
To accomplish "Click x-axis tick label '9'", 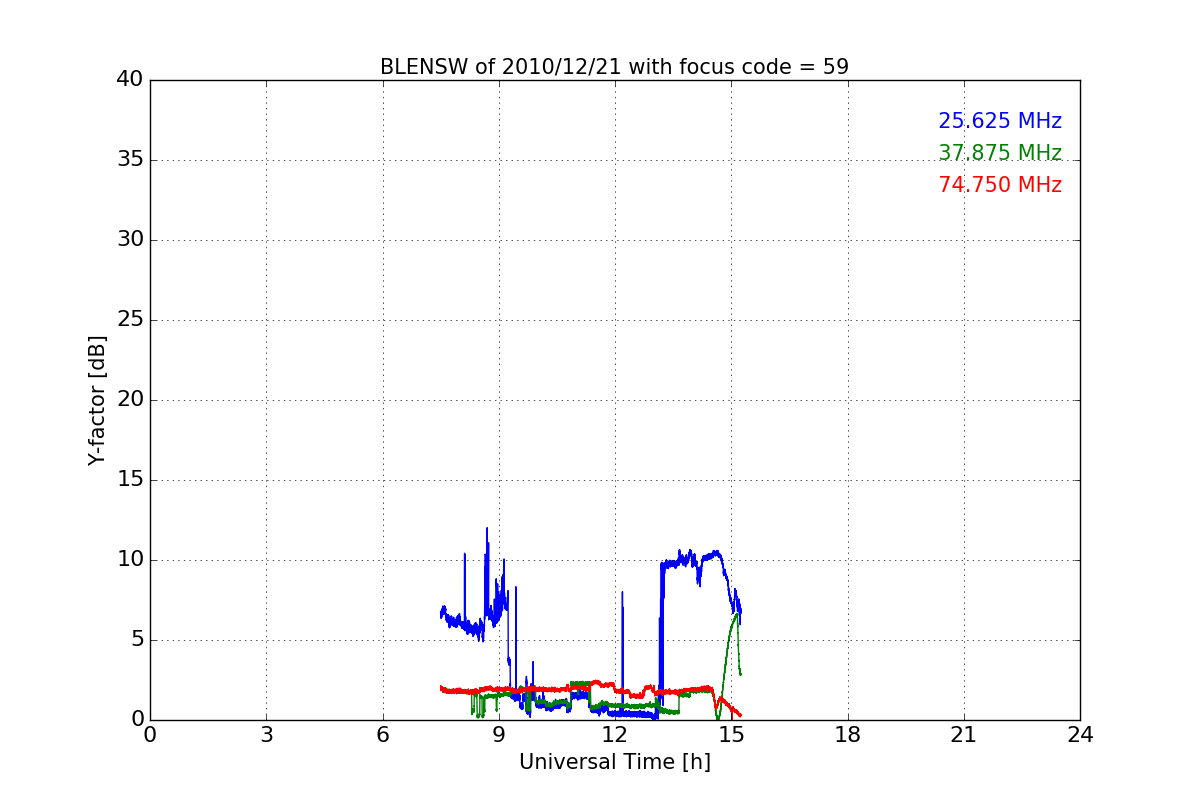I will point(499,735).
